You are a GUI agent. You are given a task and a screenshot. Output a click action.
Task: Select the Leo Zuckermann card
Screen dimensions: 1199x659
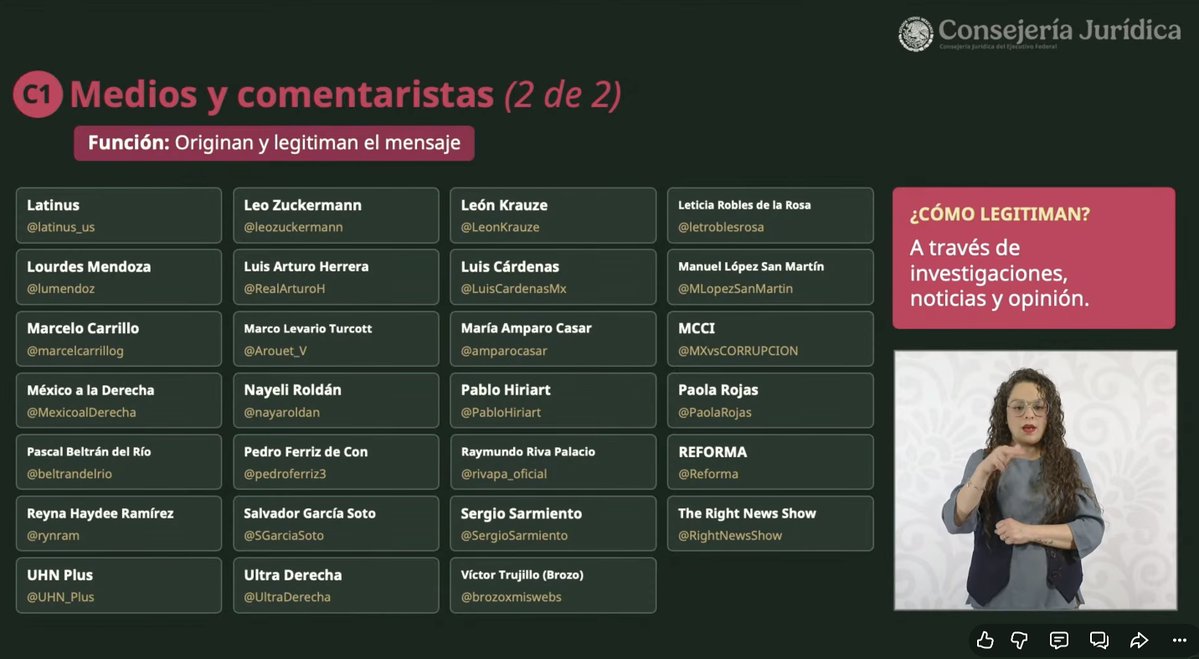point(336,216)
